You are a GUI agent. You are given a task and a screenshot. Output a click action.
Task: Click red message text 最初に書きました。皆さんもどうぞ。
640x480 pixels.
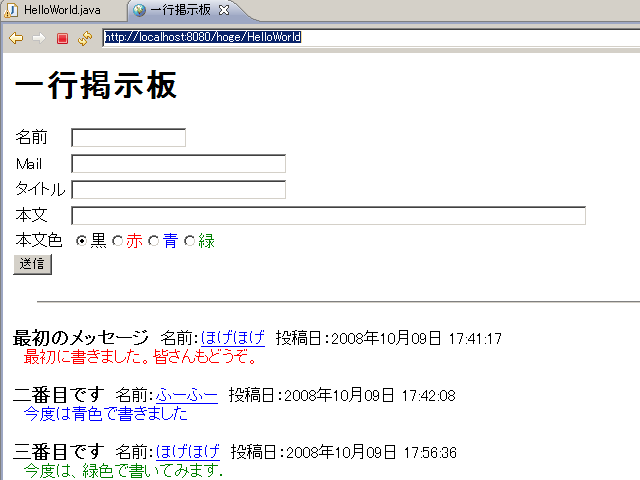coord(140,357)
